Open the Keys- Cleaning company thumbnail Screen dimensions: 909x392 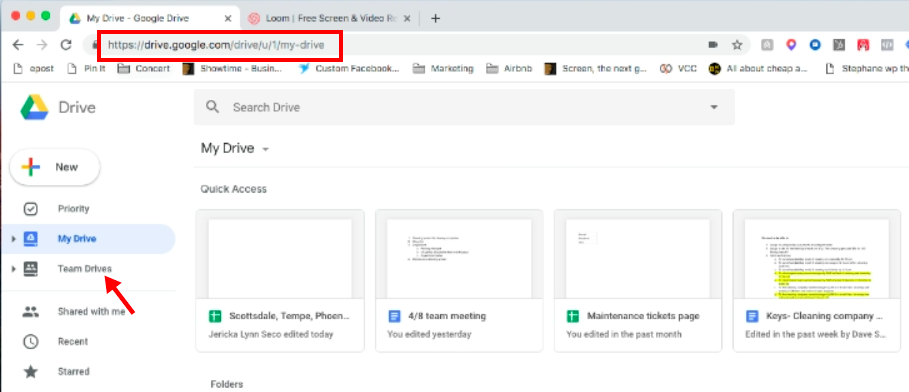[817, 258]
